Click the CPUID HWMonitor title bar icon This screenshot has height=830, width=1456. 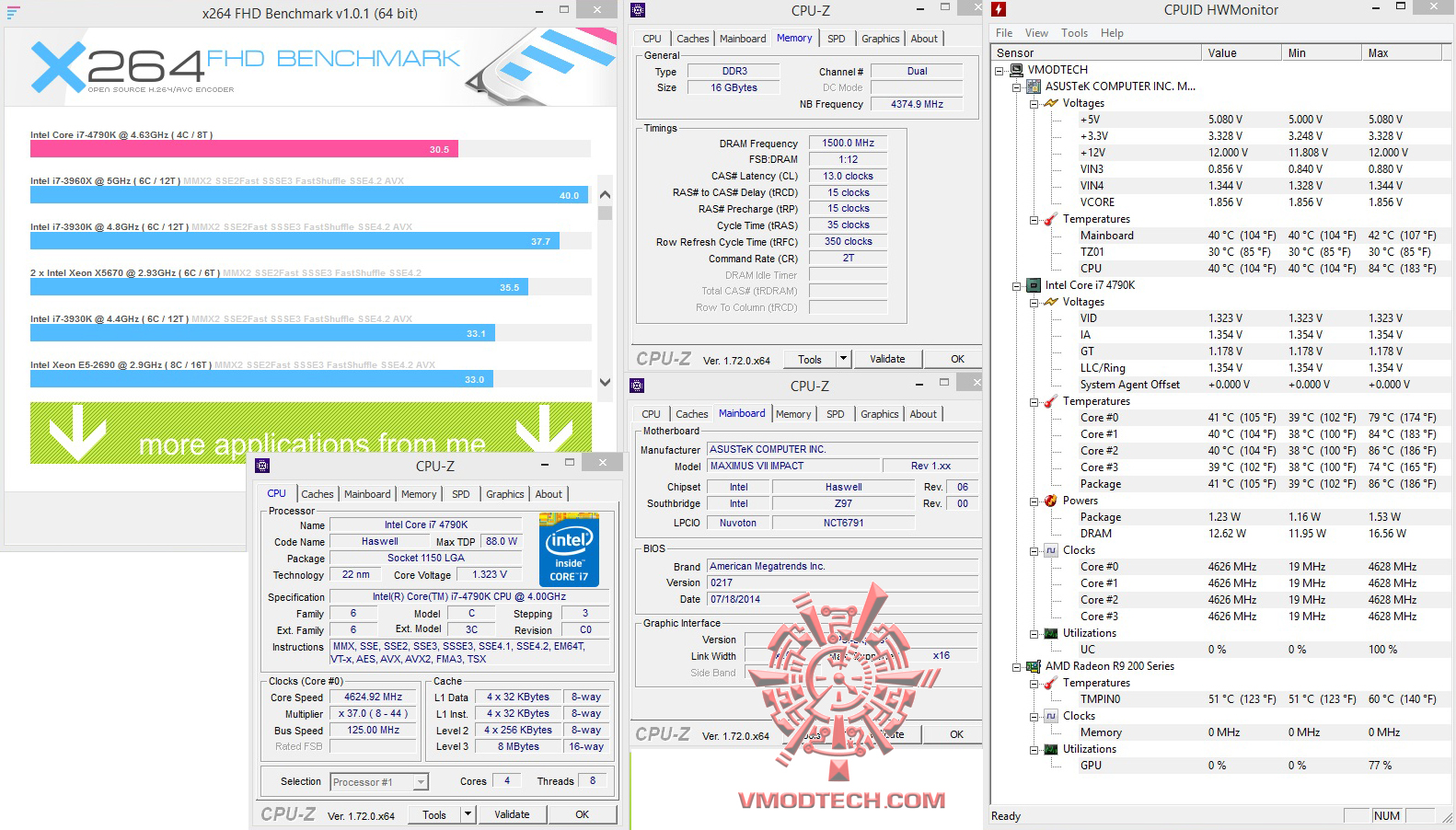coord(999,9)
